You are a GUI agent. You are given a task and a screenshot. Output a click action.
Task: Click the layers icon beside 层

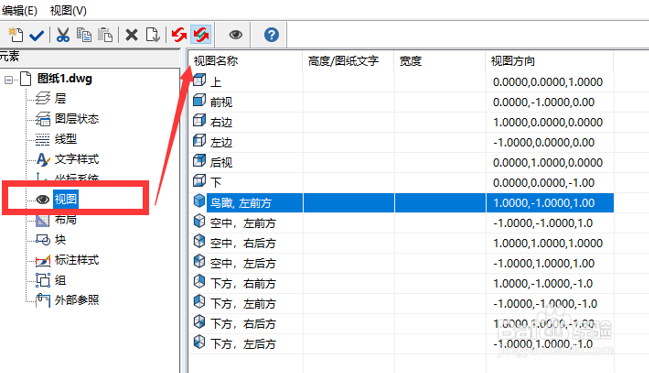[42, 99]
